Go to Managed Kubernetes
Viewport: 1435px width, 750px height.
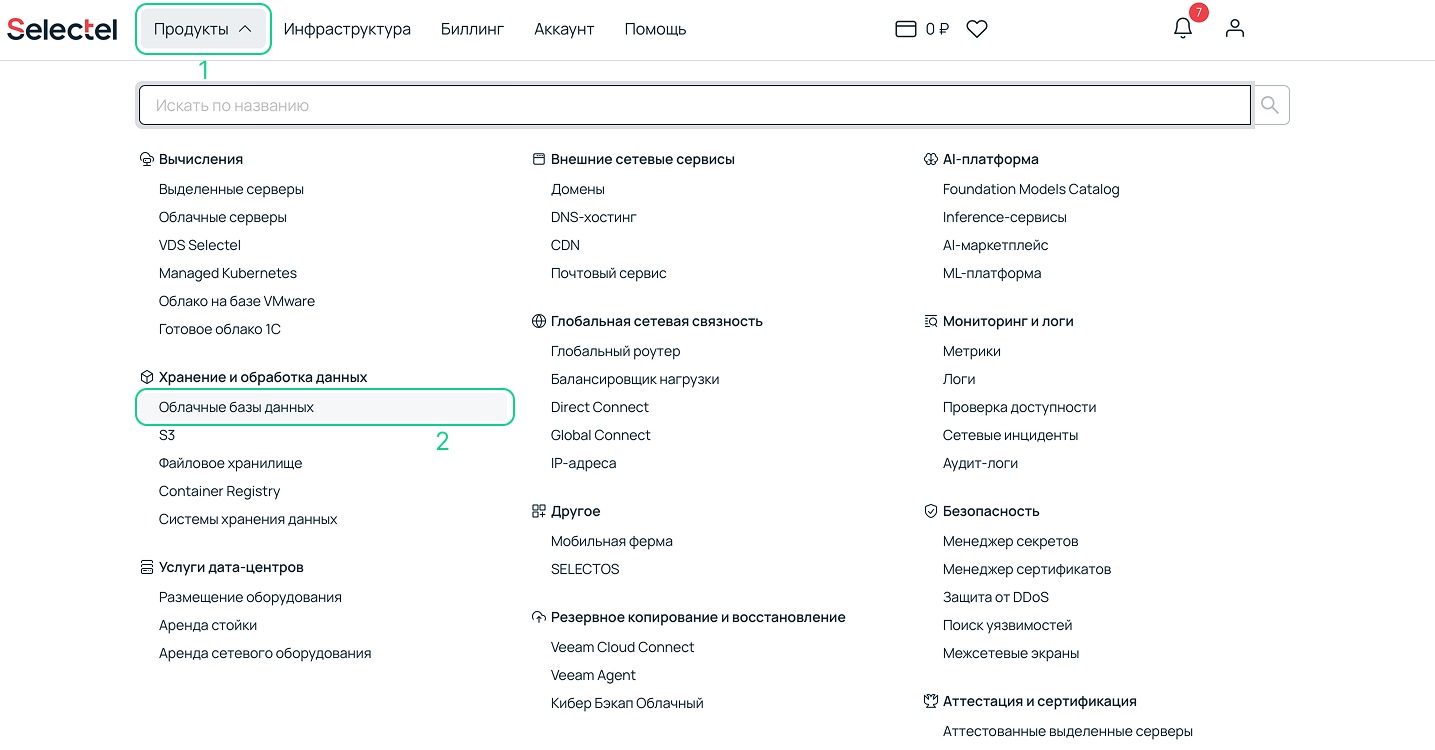tap(228, 273)
